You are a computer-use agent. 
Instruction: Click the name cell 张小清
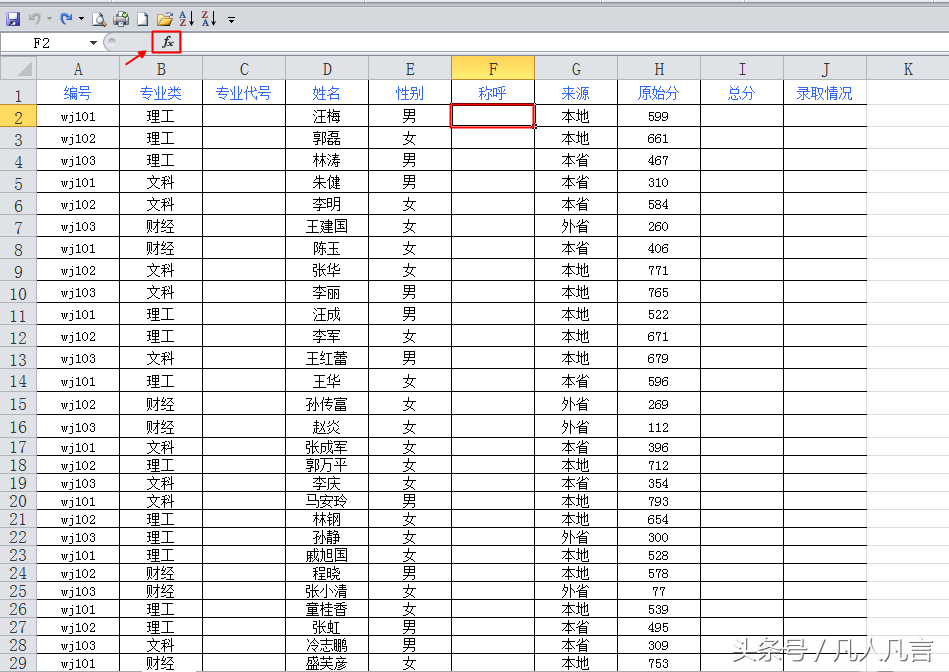pos(327,591)
